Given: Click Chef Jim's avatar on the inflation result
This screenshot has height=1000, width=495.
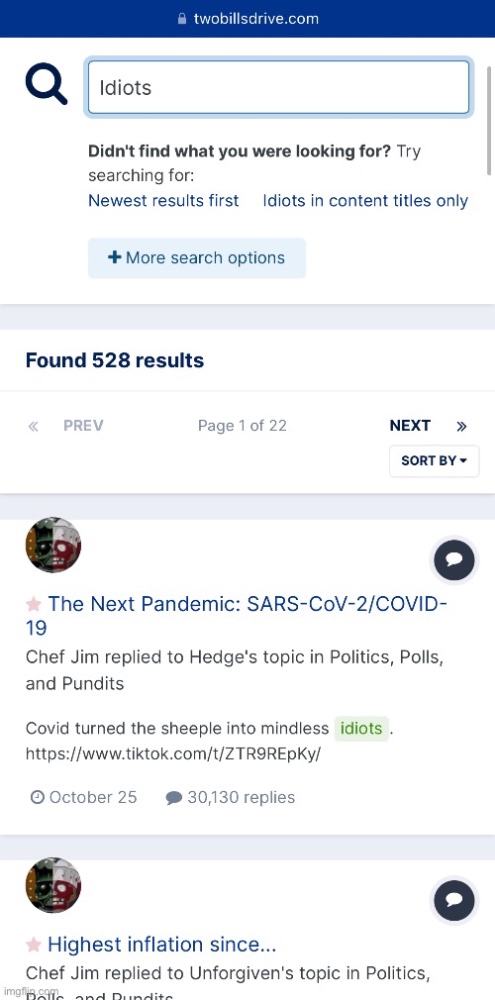Looking at the screenshot, I should click(54, 885).
